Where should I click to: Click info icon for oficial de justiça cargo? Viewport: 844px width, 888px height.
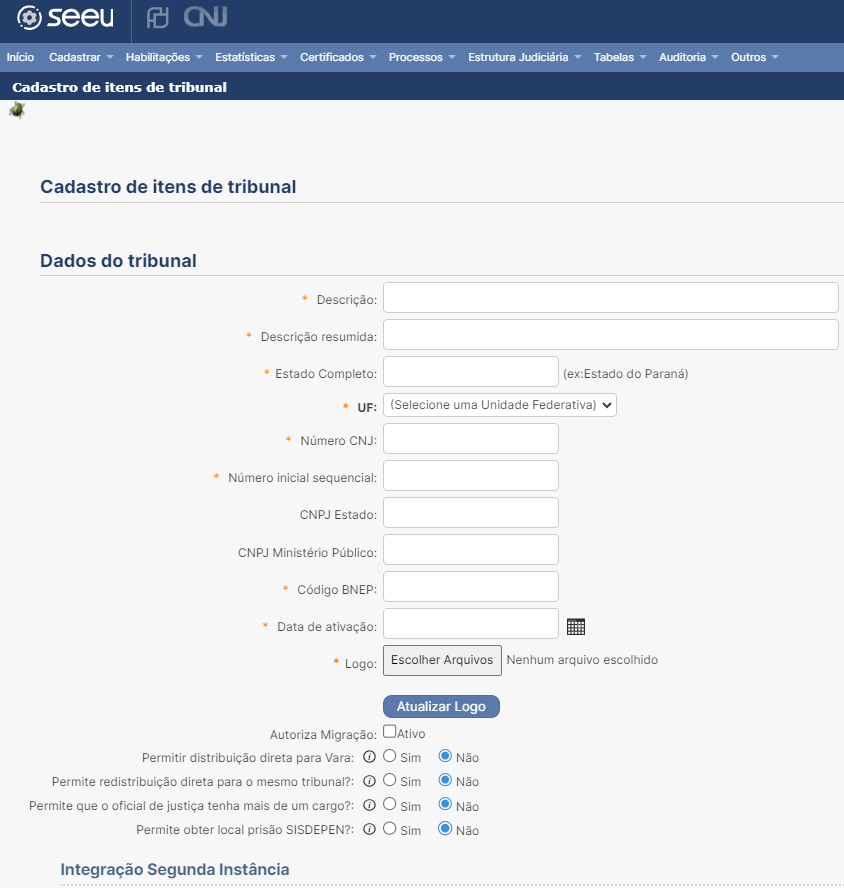pyautogui.click(x=369, y=805)
